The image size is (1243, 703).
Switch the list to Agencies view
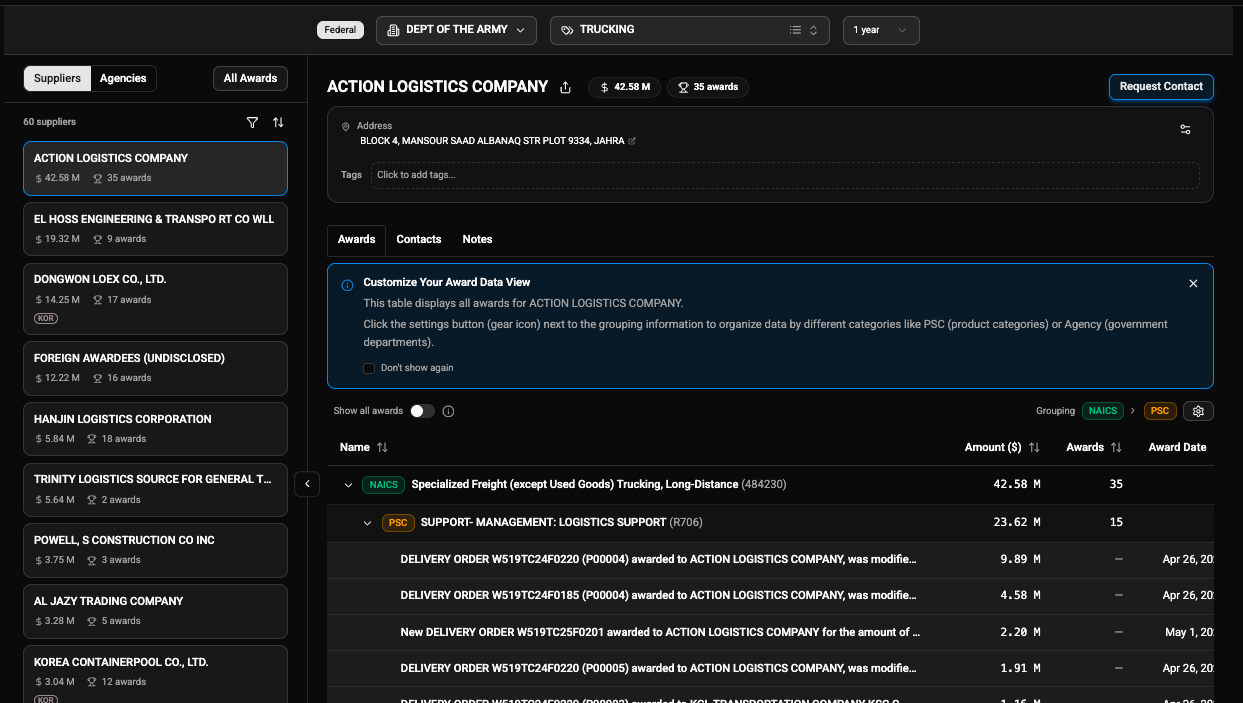123,78
